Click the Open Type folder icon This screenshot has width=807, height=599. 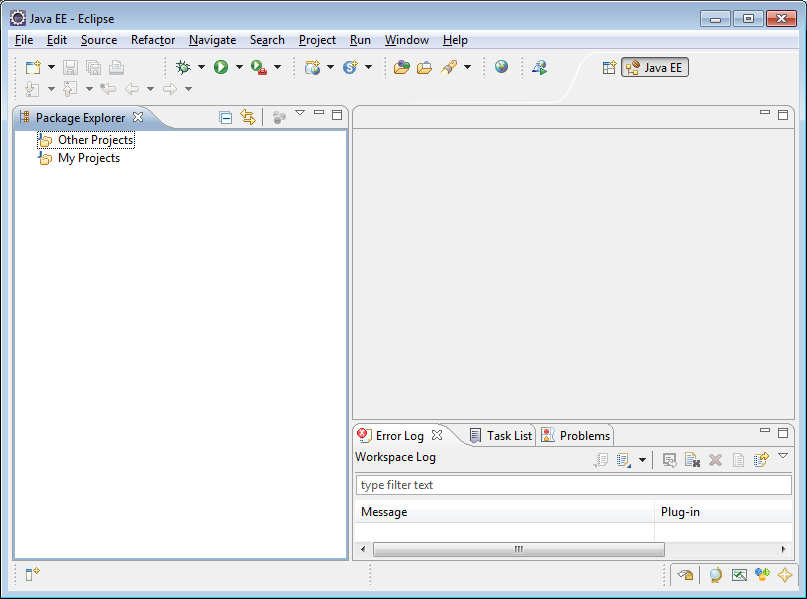point(401,67)
